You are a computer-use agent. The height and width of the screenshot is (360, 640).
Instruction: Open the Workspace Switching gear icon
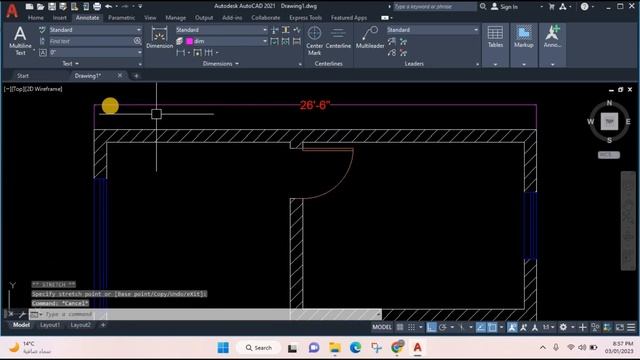coord(563,327)
